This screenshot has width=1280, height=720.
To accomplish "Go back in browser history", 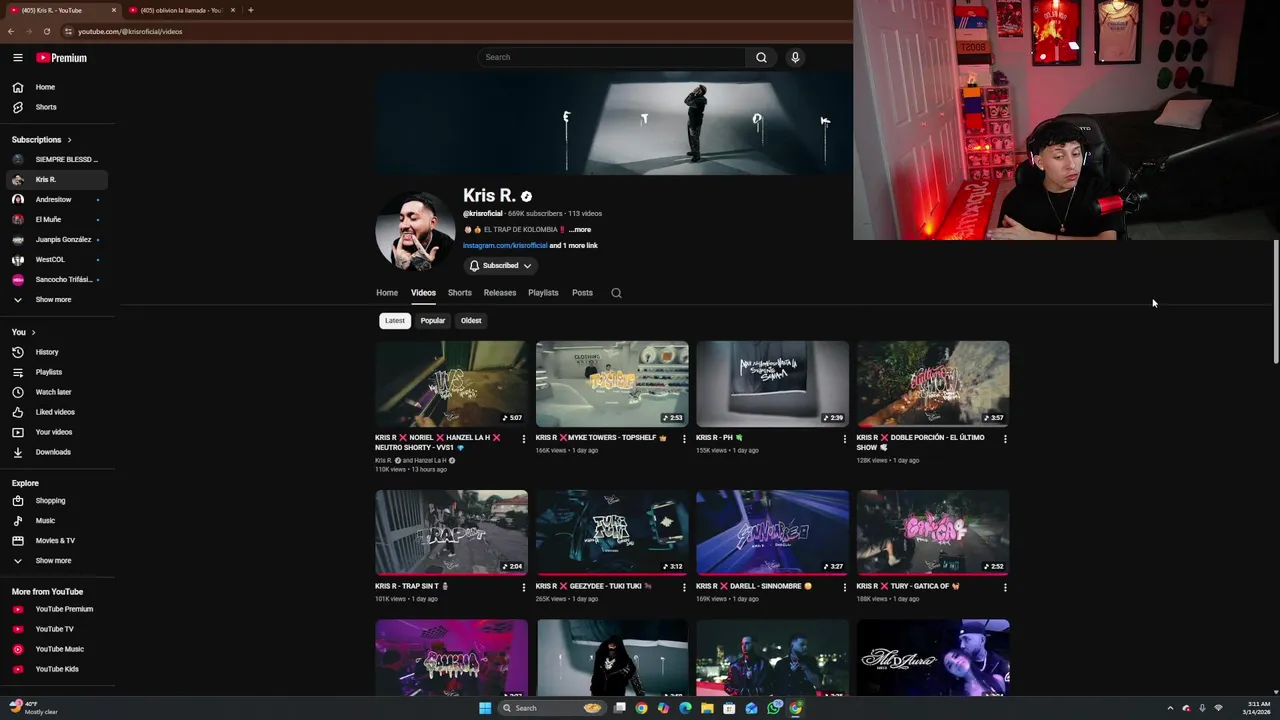I will click(10, 31).
